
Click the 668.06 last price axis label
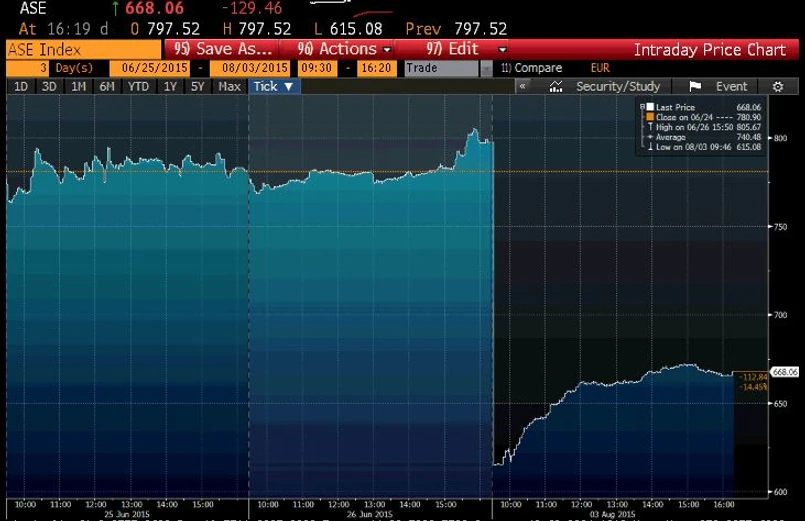(785, 372)
